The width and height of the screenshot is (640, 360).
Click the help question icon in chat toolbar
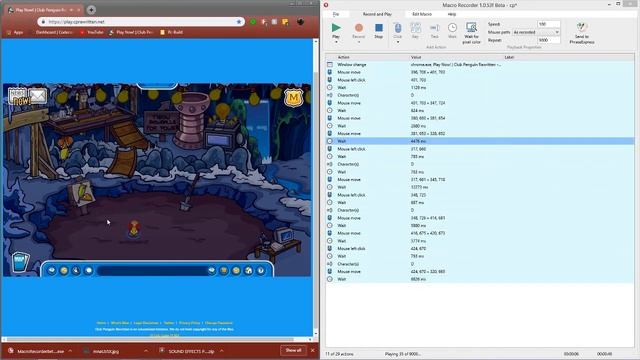(x=261, y=270)
